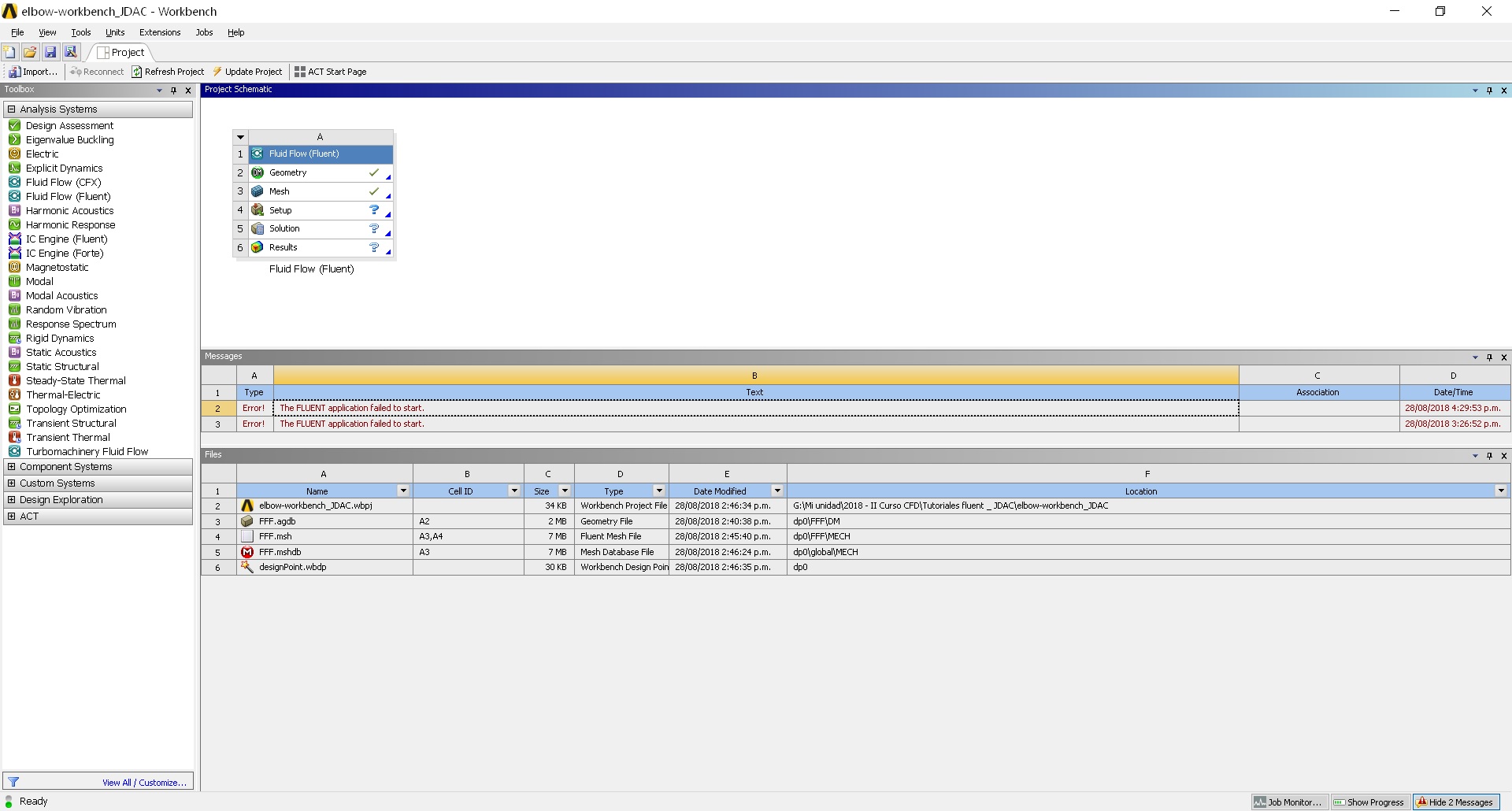Open the Tools menu
The height and width of the screenshot is (811, 1512).
[x=81, y=32]
